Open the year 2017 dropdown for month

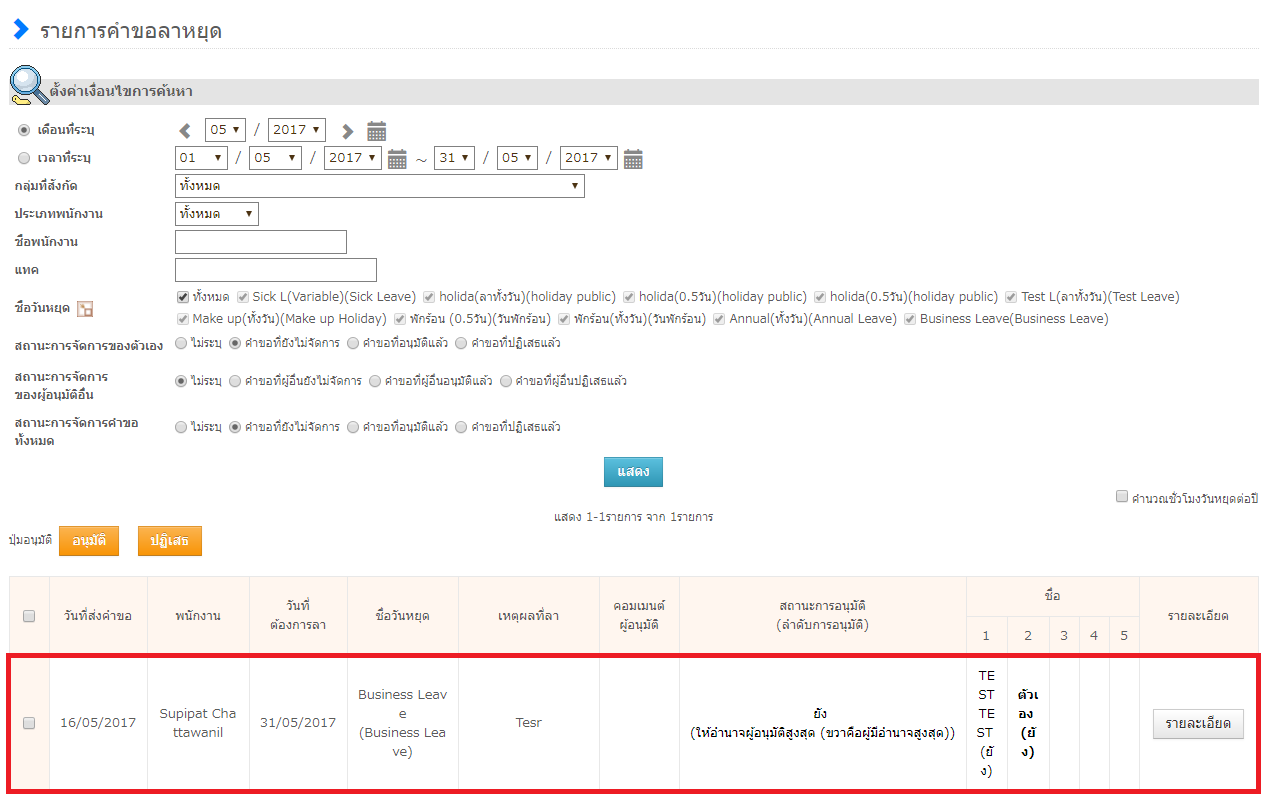pyautogui.click(x=297, y=130)
